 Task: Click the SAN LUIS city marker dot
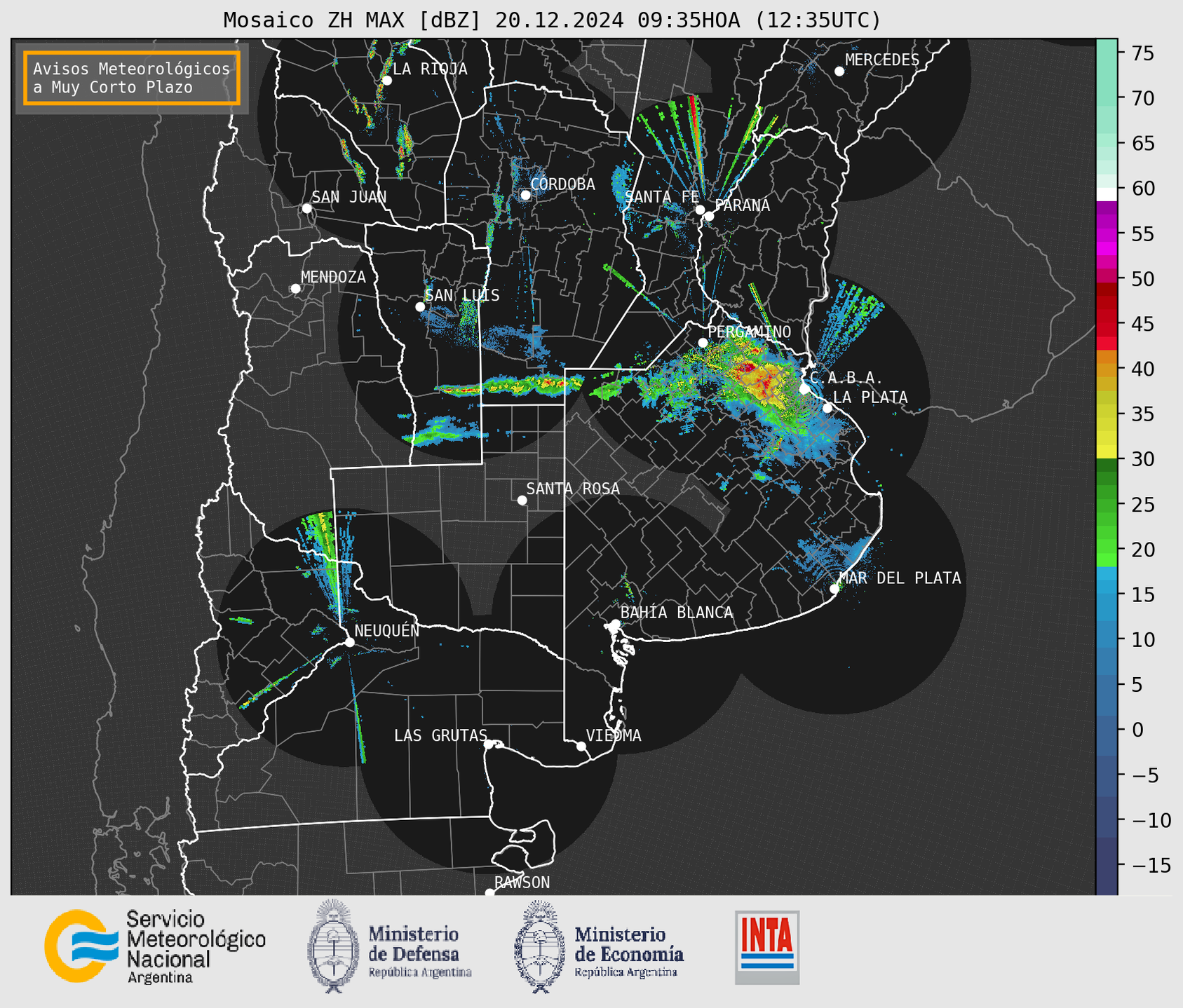click(420, 307)
